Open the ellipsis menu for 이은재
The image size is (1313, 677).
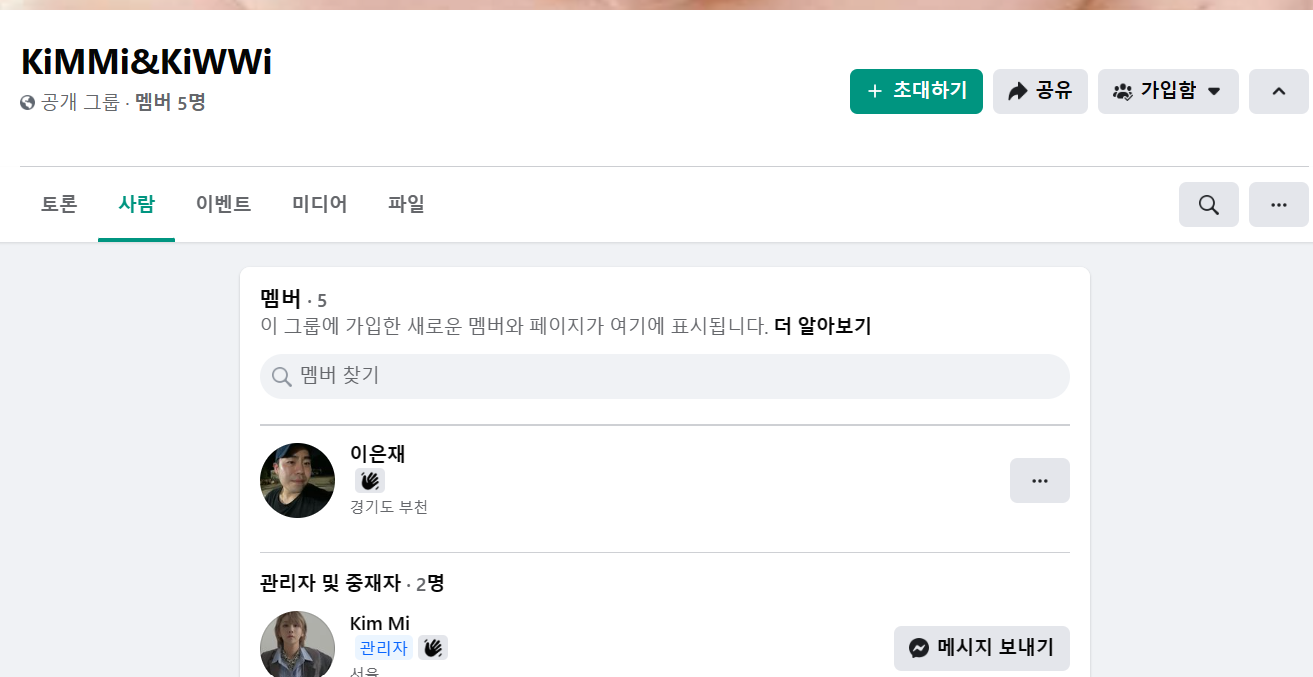pyautogui.click(x=1039, y=481)
